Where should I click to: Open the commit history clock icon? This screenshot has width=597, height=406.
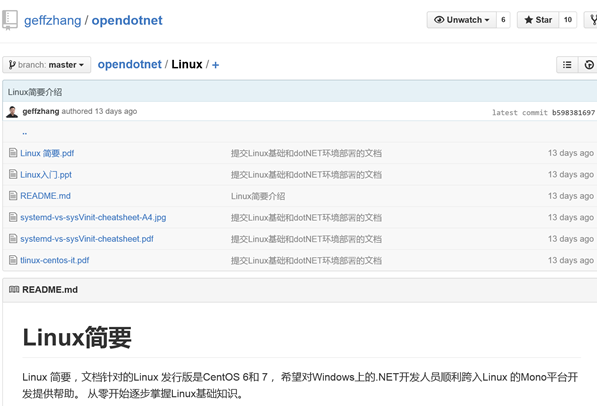[x=588, y=65]
